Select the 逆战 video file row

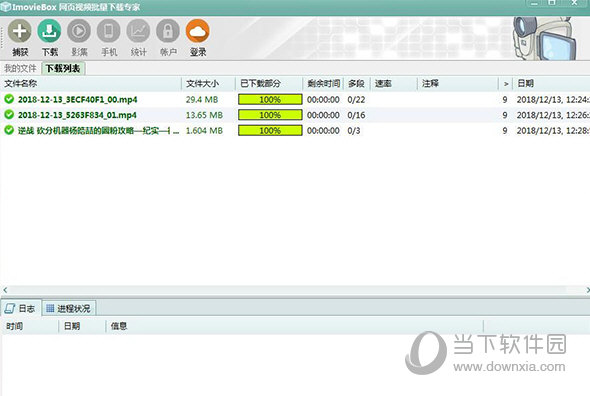[98, 130]
